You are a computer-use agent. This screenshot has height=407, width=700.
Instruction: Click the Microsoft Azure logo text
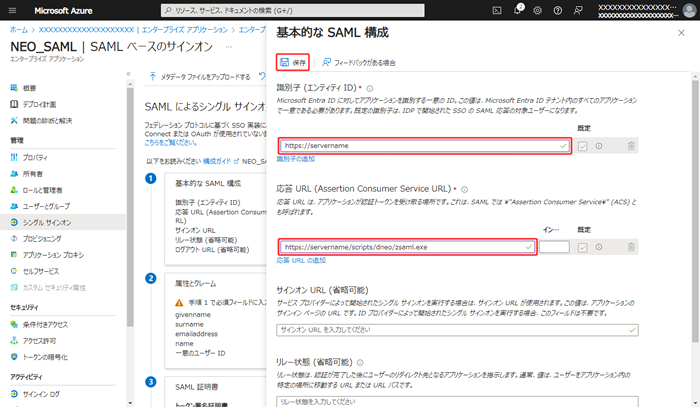pos(63,11)
